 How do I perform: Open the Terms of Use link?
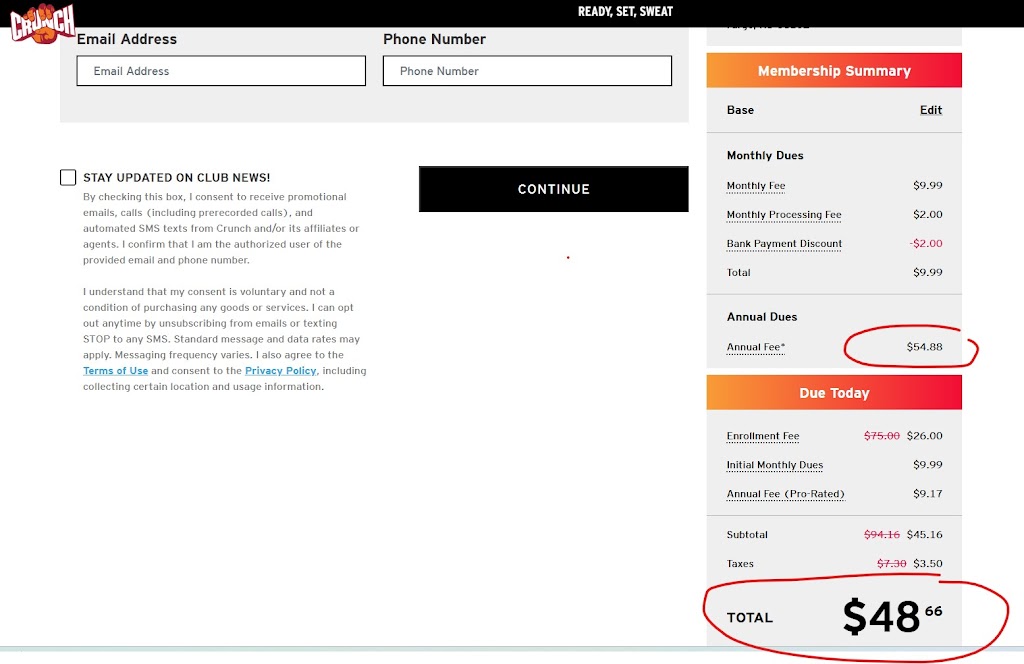116,370
